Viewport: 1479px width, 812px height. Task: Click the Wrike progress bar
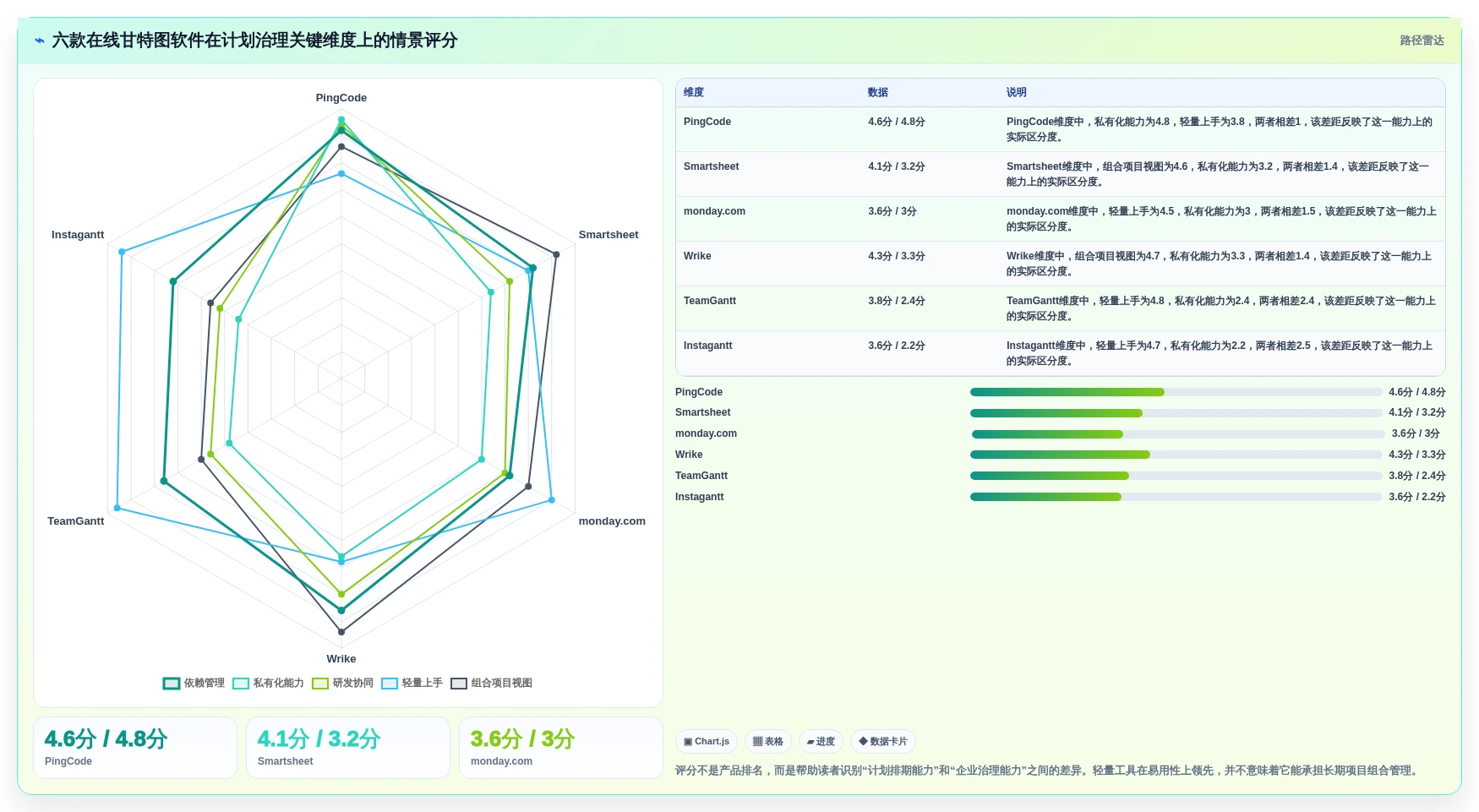click(x=1176, y=455)
